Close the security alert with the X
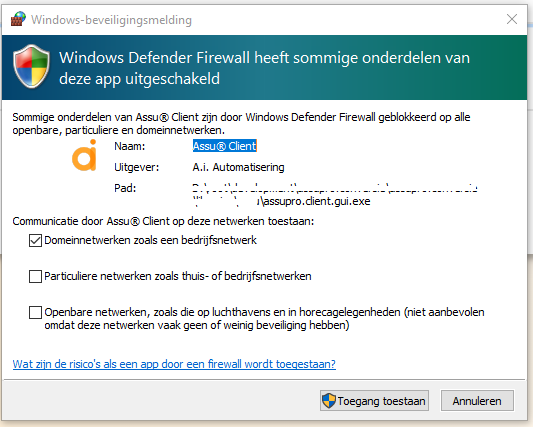Viewport: 533px width, 427px height. (x=512, y=19)
